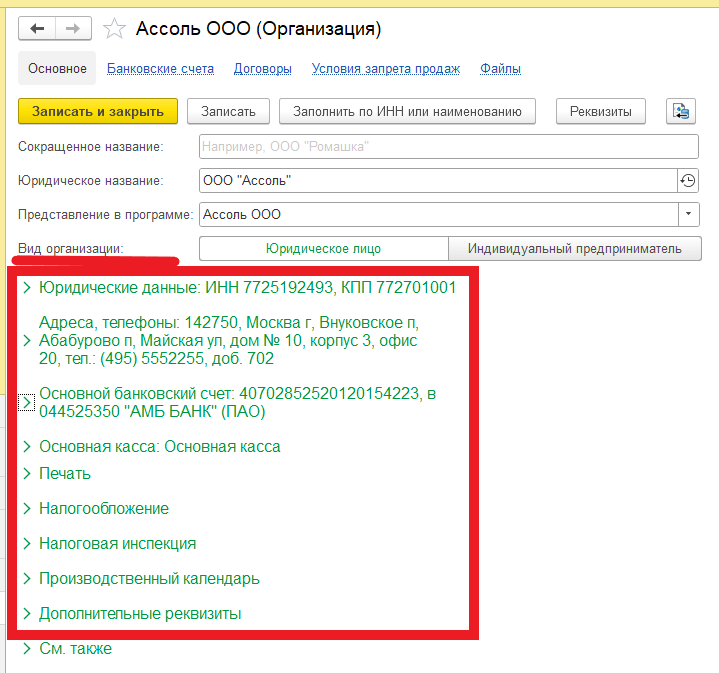Click the Записать button
This screenshot has height=673, width=719.
pos(228,111)
